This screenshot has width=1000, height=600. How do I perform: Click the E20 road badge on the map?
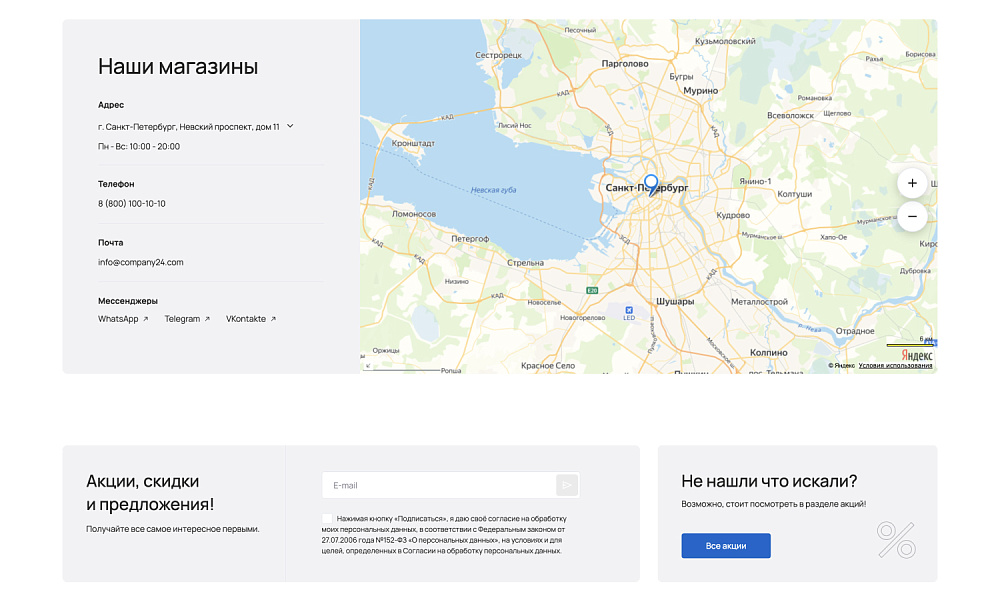(592, 290)
